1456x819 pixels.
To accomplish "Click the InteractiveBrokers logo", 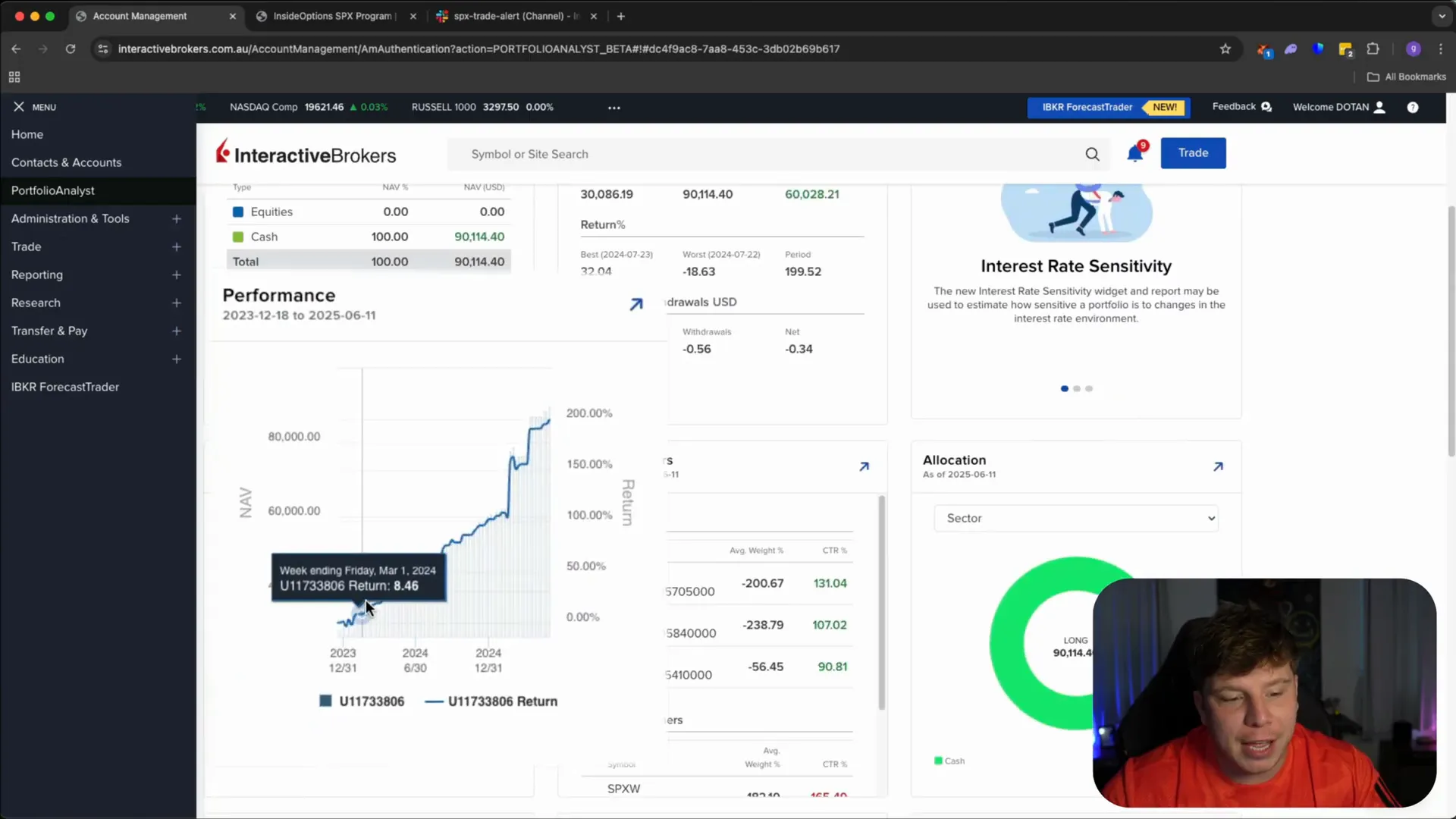I will coord(306,154).
